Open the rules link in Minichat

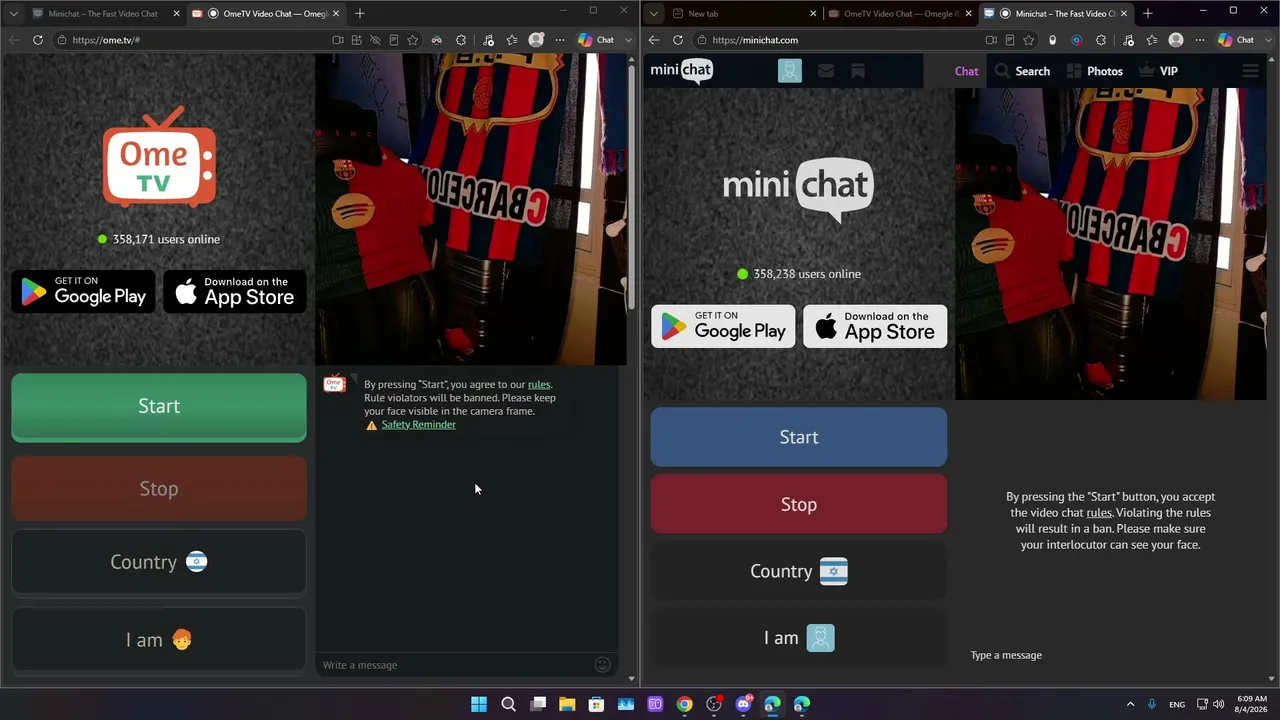pos(1099,513)
